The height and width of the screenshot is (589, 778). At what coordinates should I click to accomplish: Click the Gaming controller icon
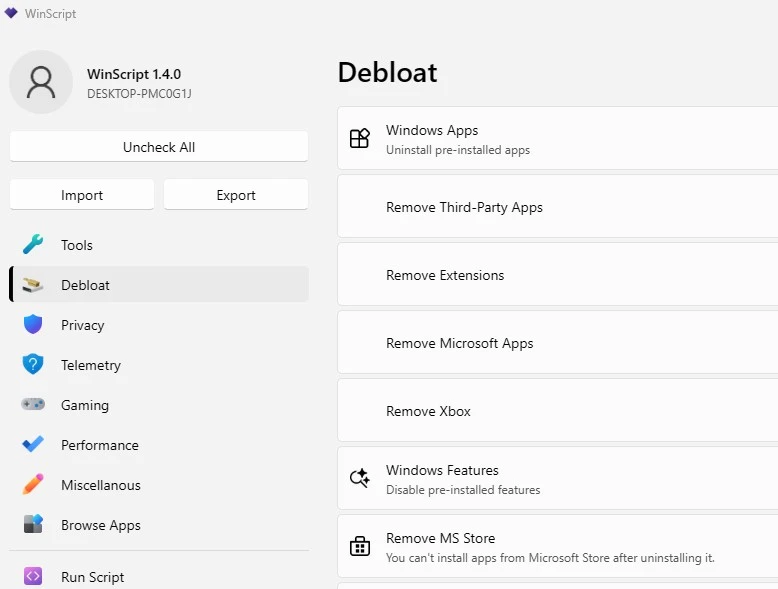pos(33,404)
